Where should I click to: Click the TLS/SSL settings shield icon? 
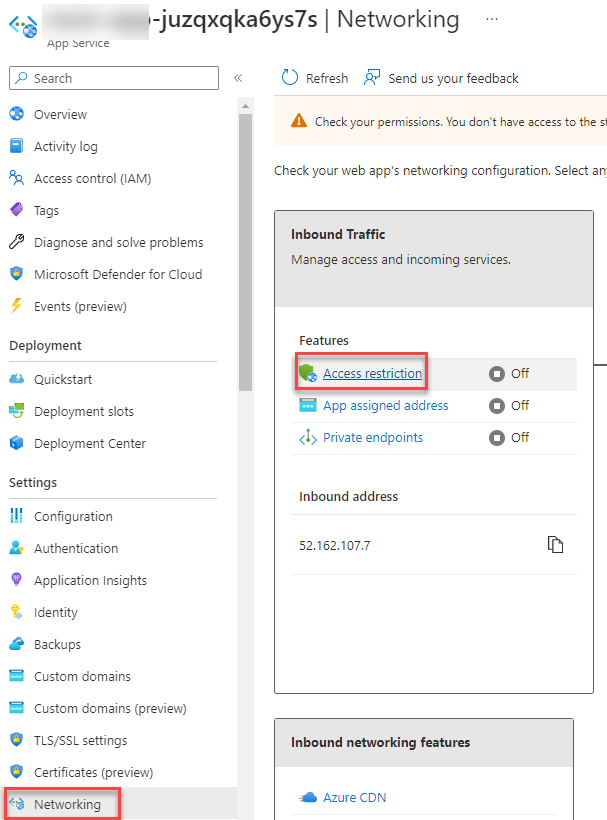pos(17,739)
